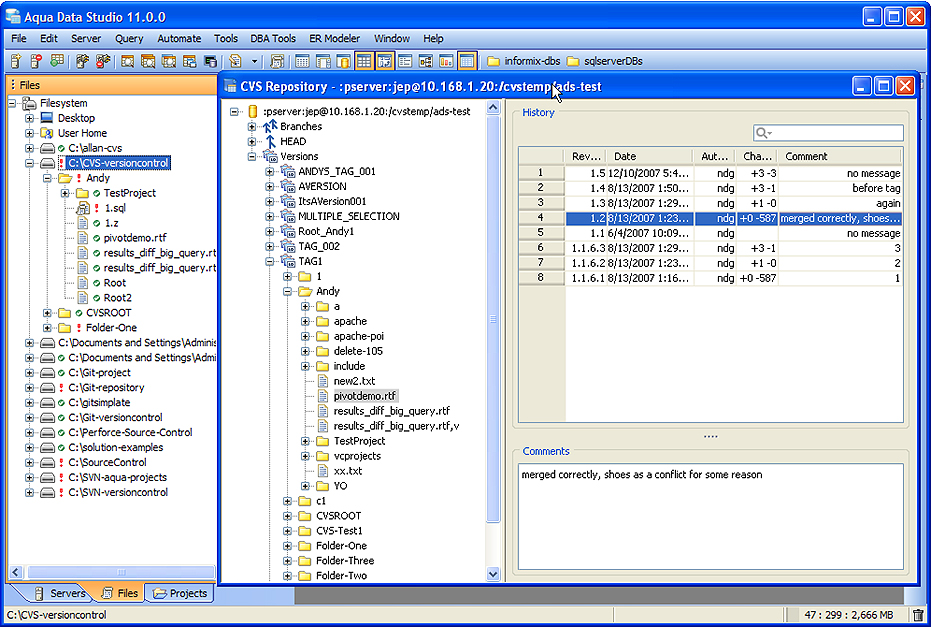Click the garbage collection trash can icon
The height and width of the screenshot is (627, 931).
point(918,615)
